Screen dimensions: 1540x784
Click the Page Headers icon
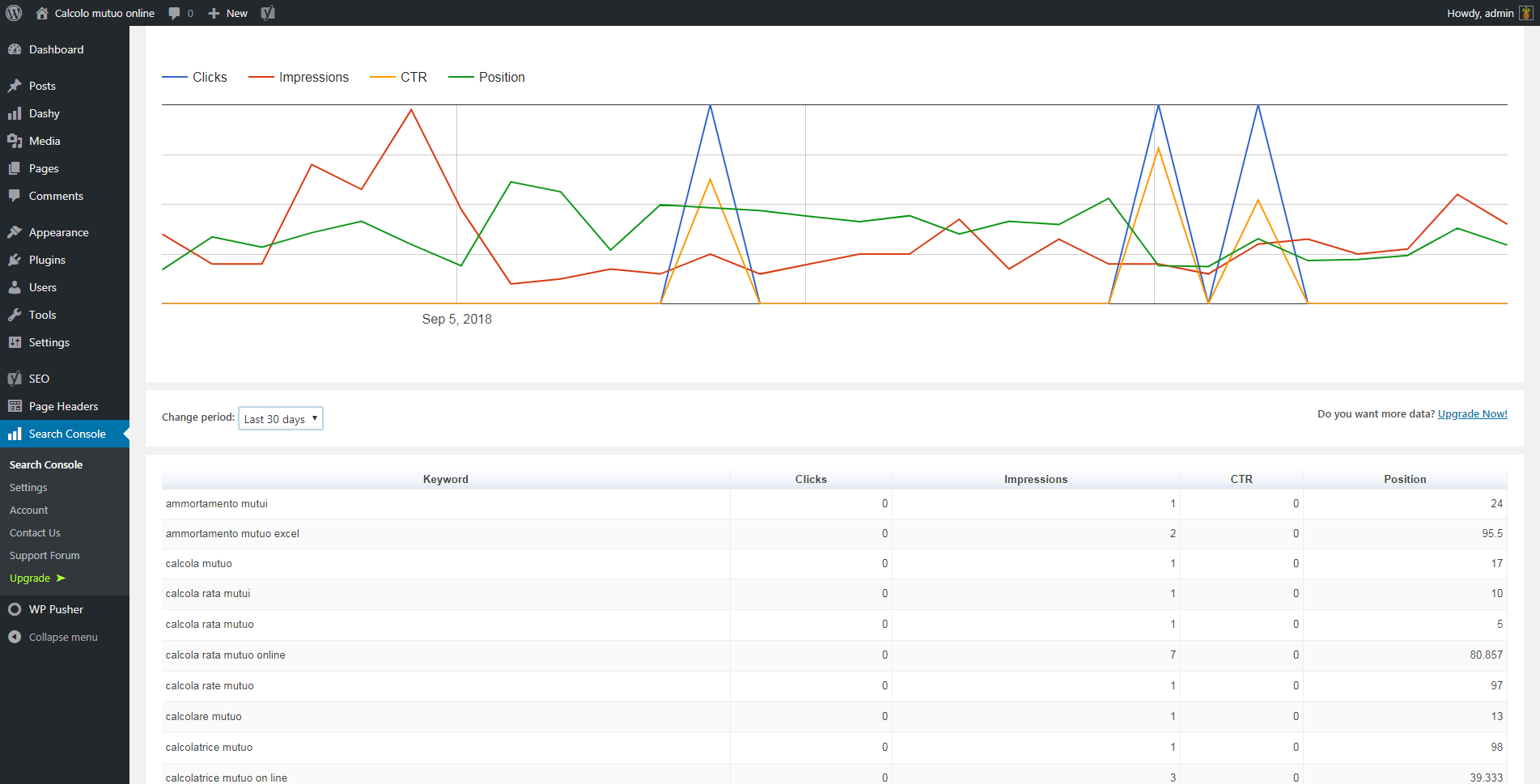click(x=15, y=406)
